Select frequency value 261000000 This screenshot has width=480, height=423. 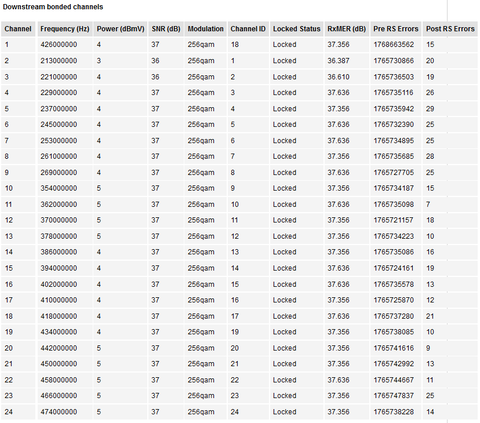tap(59, 156)
